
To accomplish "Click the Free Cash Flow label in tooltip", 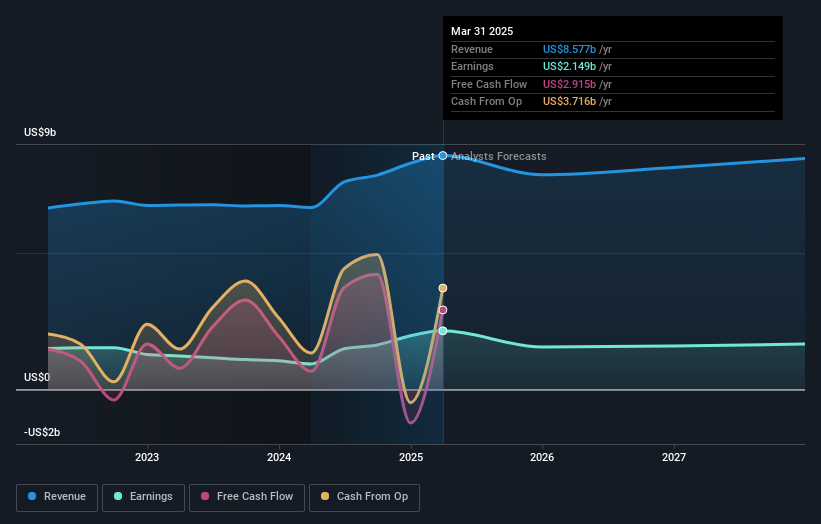I will click(489, 84).
